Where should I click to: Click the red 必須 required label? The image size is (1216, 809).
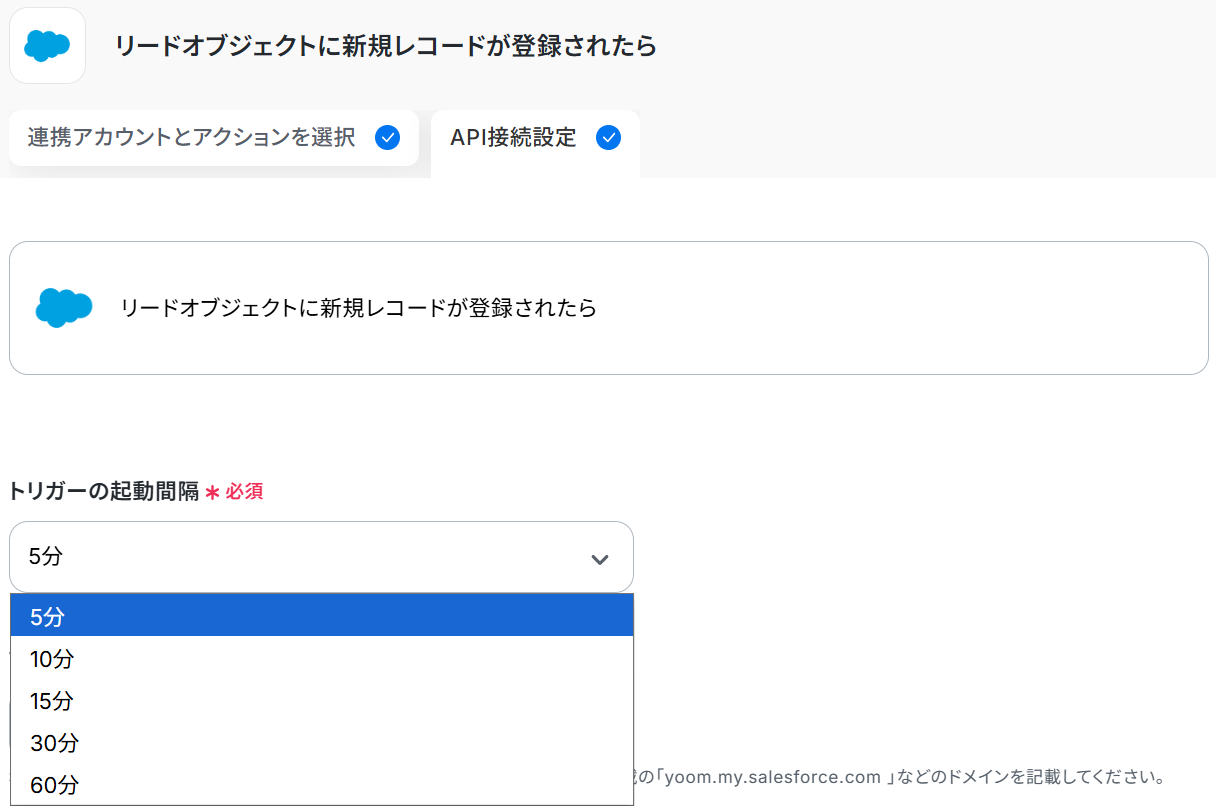click(x=244, y=492)
